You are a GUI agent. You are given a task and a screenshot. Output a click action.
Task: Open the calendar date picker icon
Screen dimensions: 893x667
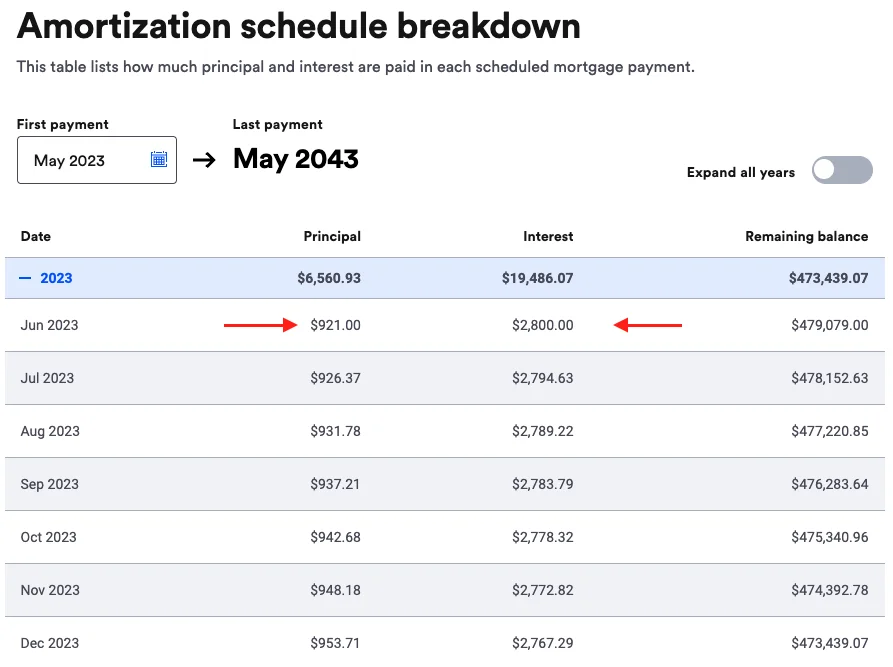pos(158,159)
